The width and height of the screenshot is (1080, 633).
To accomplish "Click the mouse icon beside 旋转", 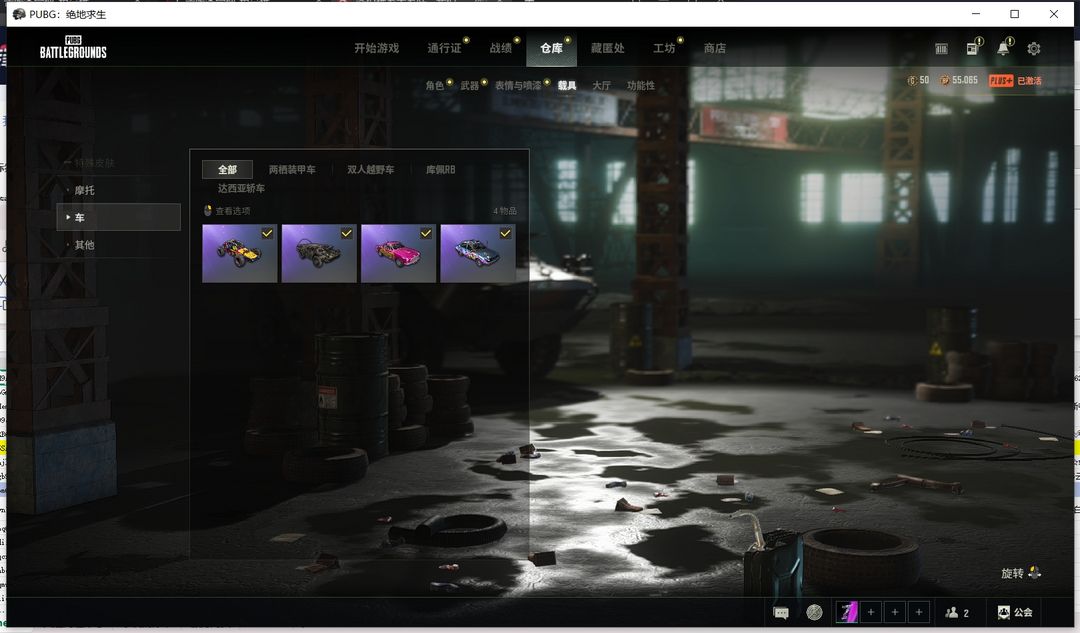I will coord(1034,572).
